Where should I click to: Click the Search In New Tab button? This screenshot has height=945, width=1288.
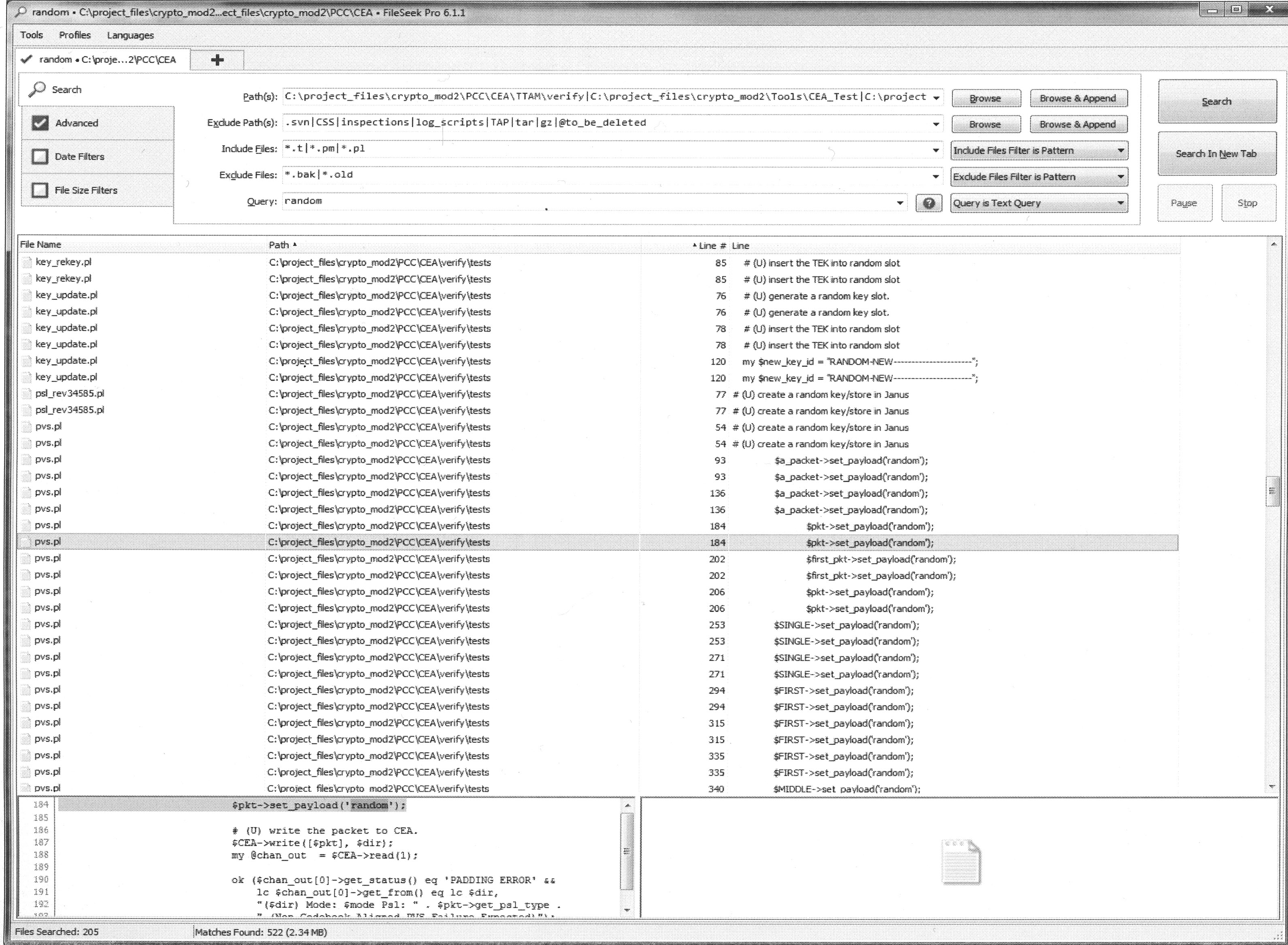(x=1216, y=153)
